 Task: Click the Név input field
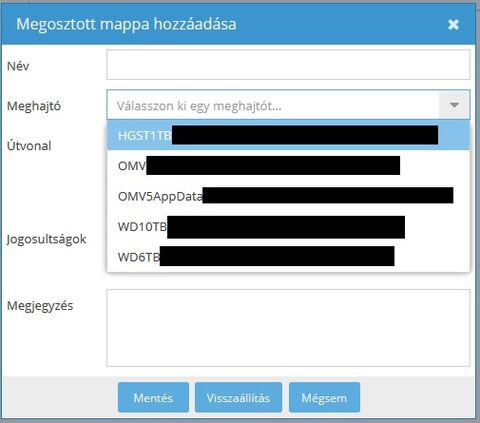pyautogui.click(x=288, y=65)
